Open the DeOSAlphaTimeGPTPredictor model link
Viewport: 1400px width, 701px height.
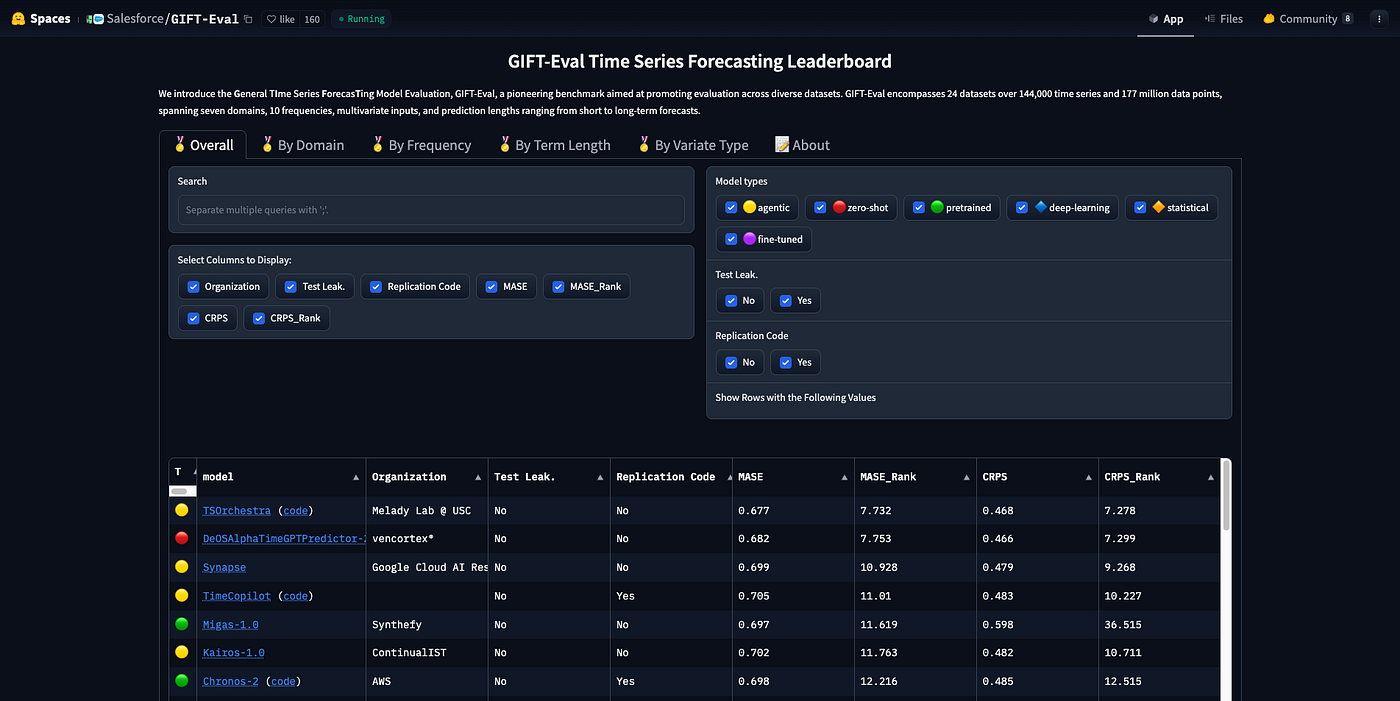tap(283, 538)
